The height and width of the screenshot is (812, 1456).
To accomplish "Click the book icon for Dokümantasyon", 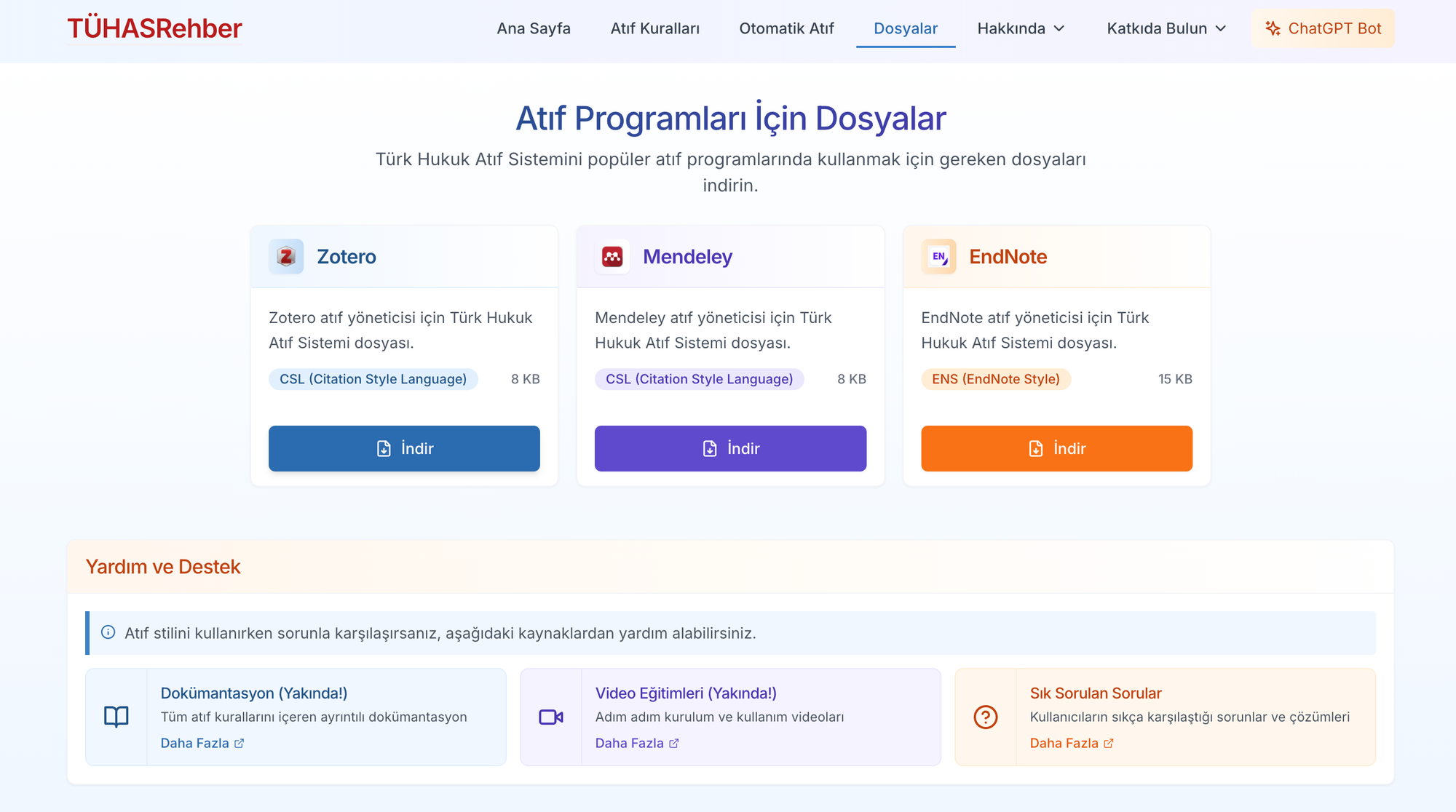I will point(116,717).
